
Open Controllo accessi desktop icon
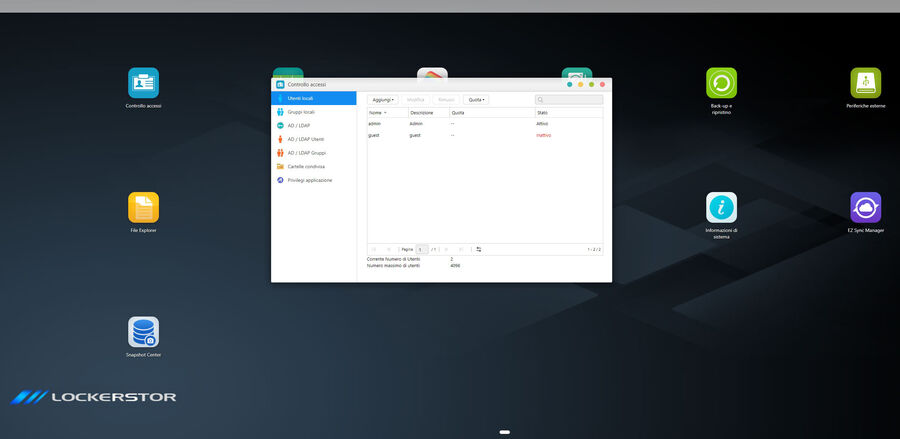[x=143, y=83]
